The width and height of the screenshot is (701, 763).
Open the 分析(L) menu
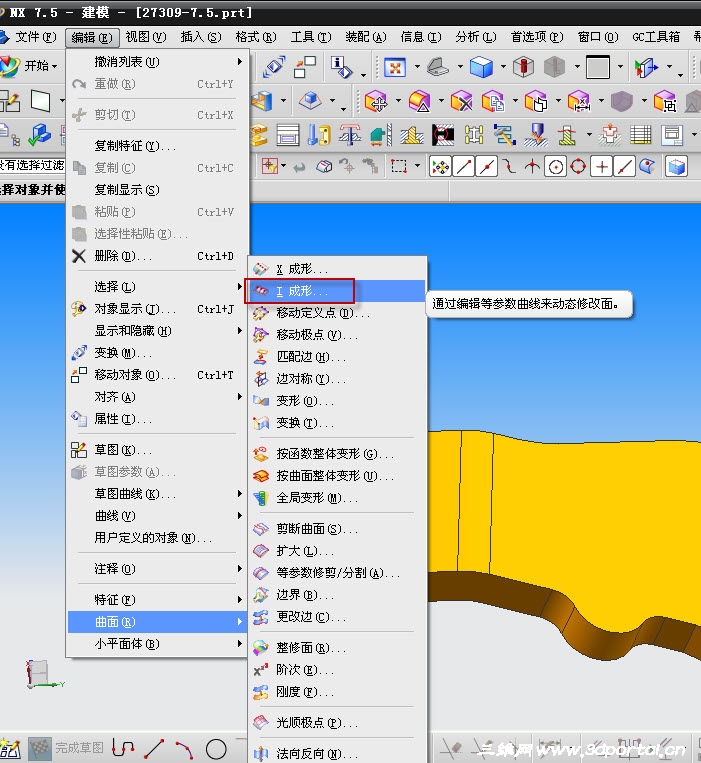(475, 37)
